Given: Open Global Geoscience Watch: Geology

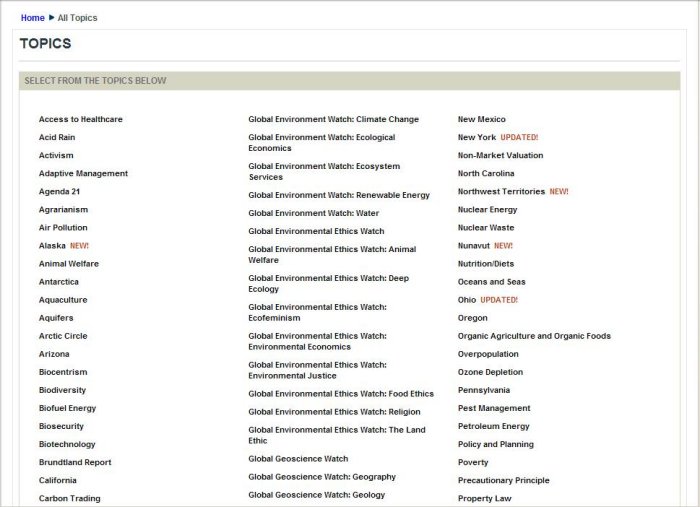Looking at the screenshot, I should click(x=317, y=495).
